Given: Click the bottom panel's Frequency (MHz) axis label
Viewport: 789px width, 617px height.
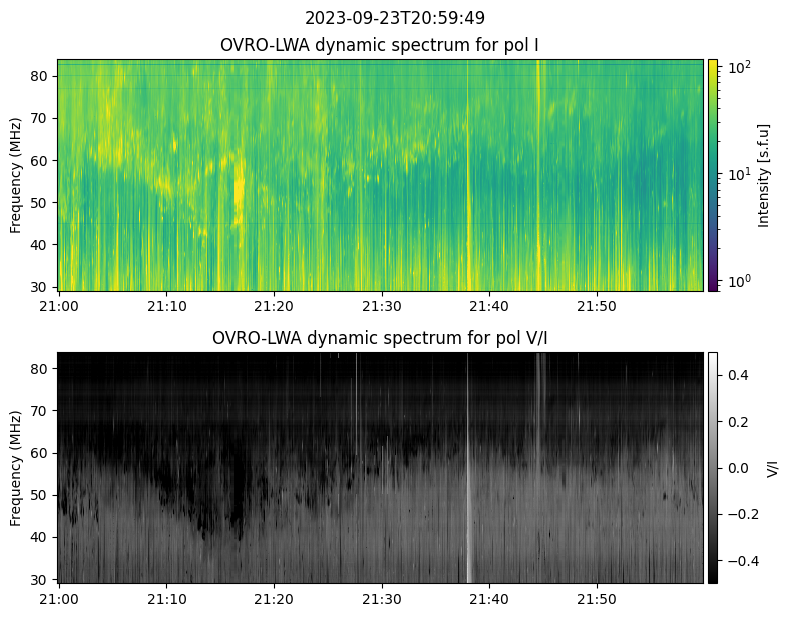Looking at the screenshot, I should pyautogui.click(x=16, y=467).
